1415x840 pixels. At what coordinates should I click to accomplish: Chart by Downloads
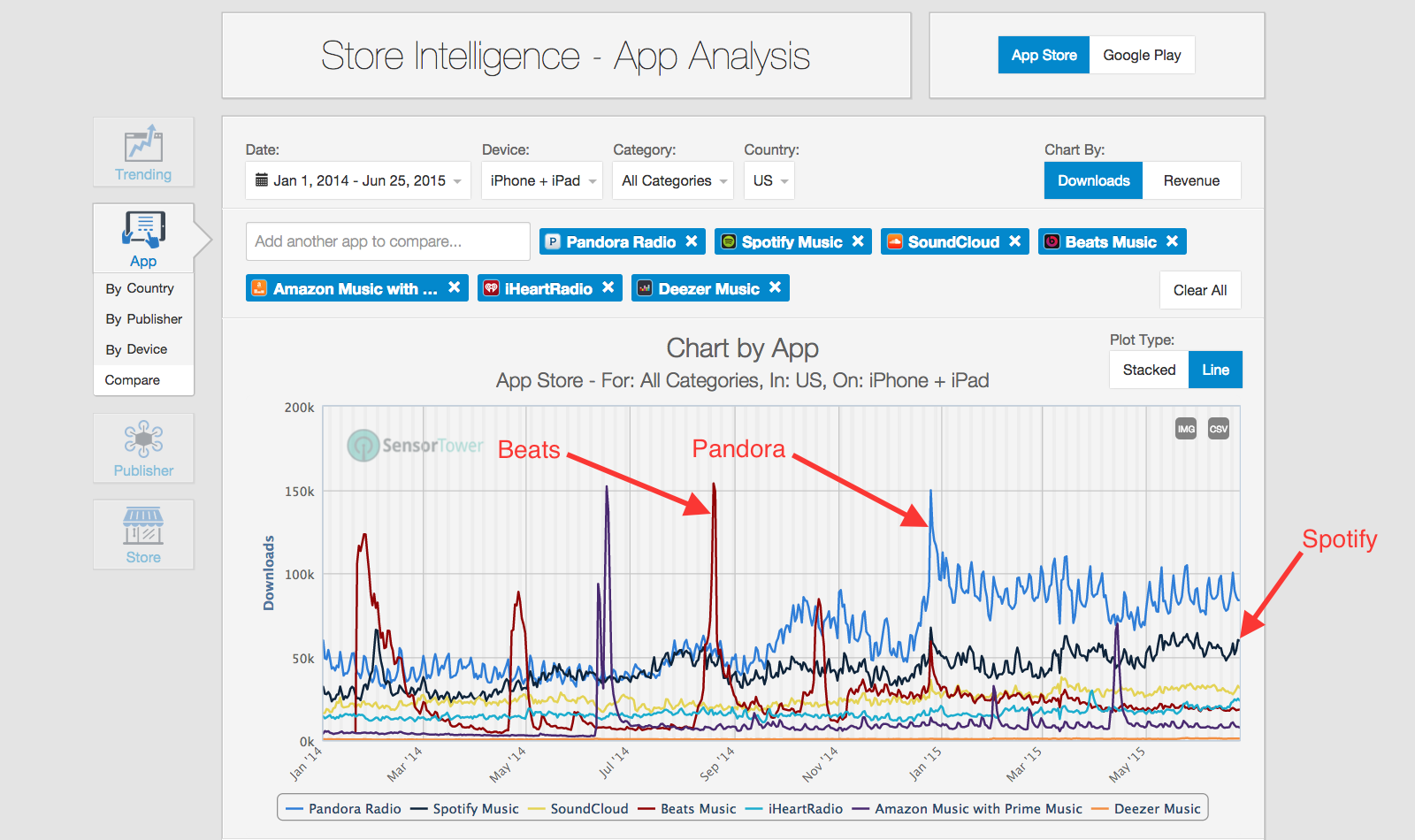click(x=1093, y=180)
